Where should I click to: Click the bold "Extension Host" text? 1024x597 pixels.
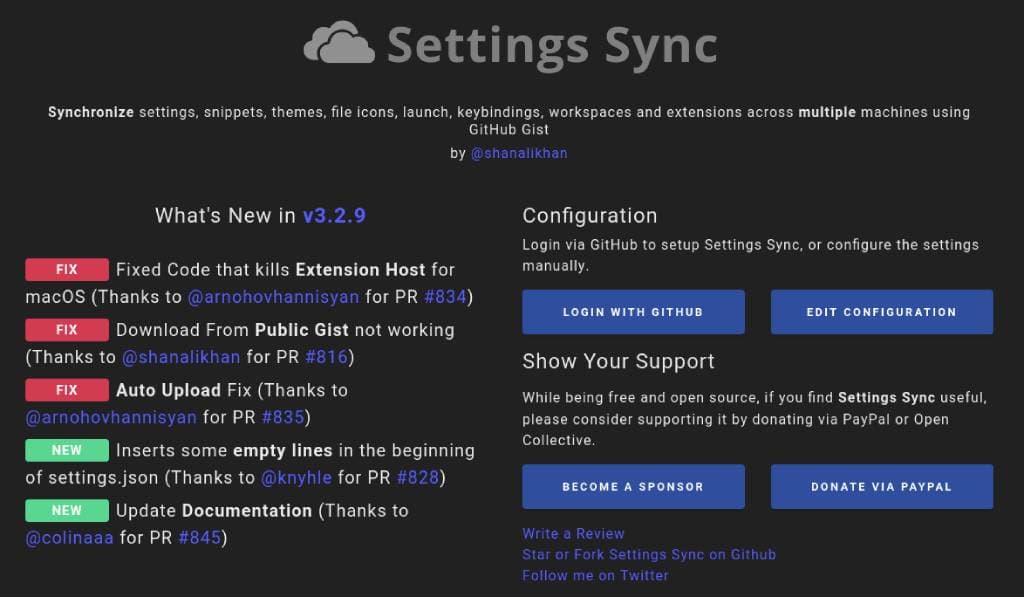coord(360,270)
